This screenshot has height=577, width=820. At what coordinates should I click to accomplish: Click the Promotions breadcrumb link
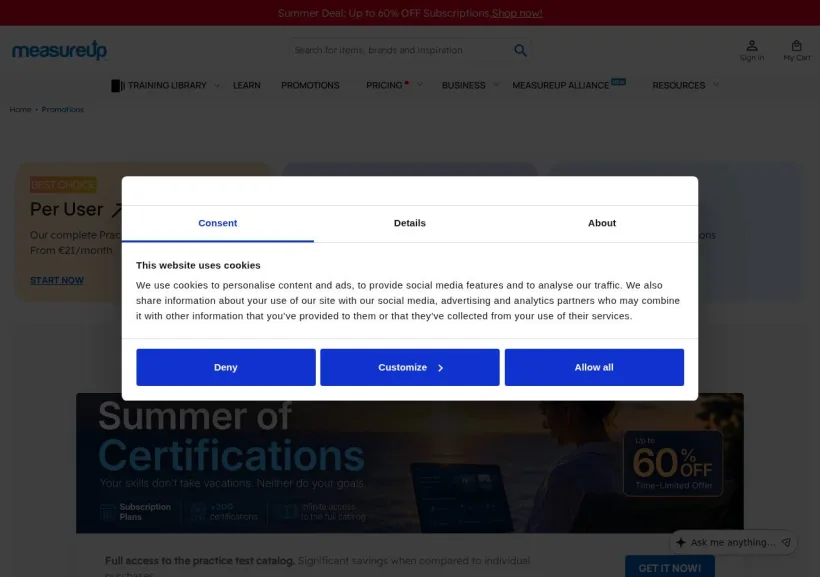click(63, 109)
